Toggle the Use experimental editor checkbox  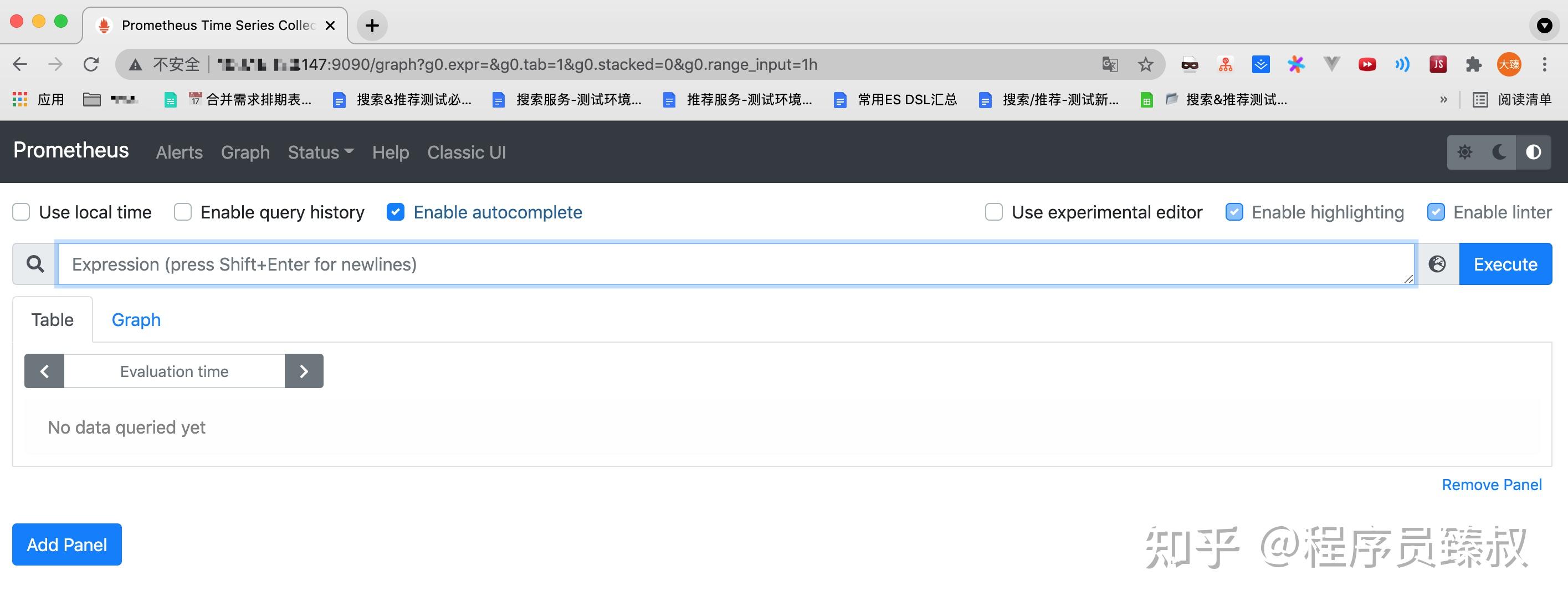pos(993,212)
